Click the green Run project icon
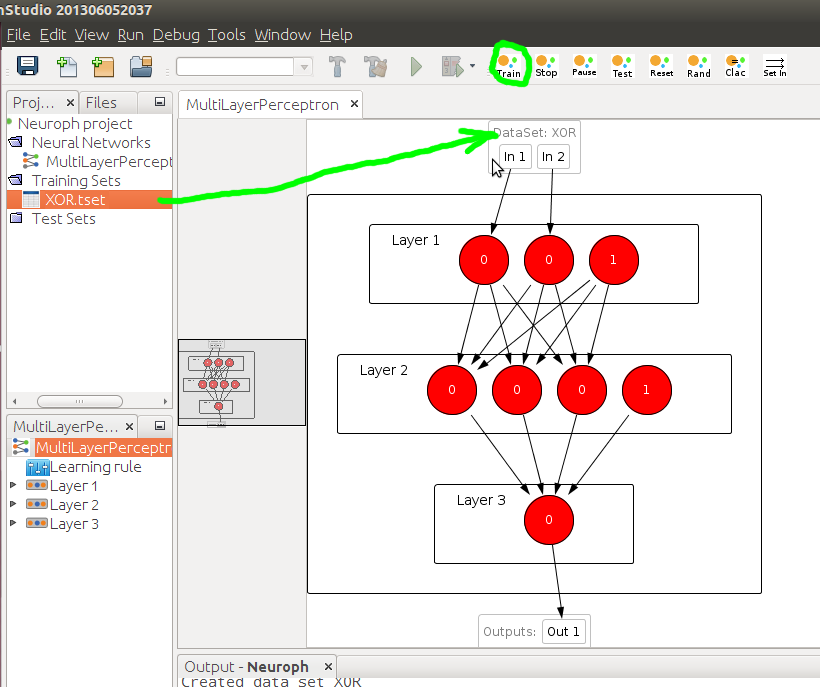 tap(414, 66)
